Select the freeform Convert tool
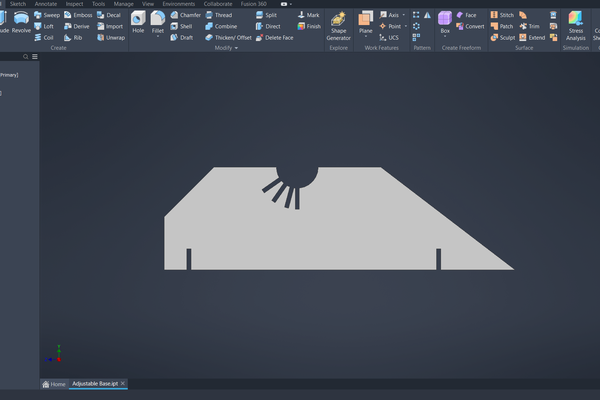Screen dimensions: 600x400 click(x=470, y=26)
